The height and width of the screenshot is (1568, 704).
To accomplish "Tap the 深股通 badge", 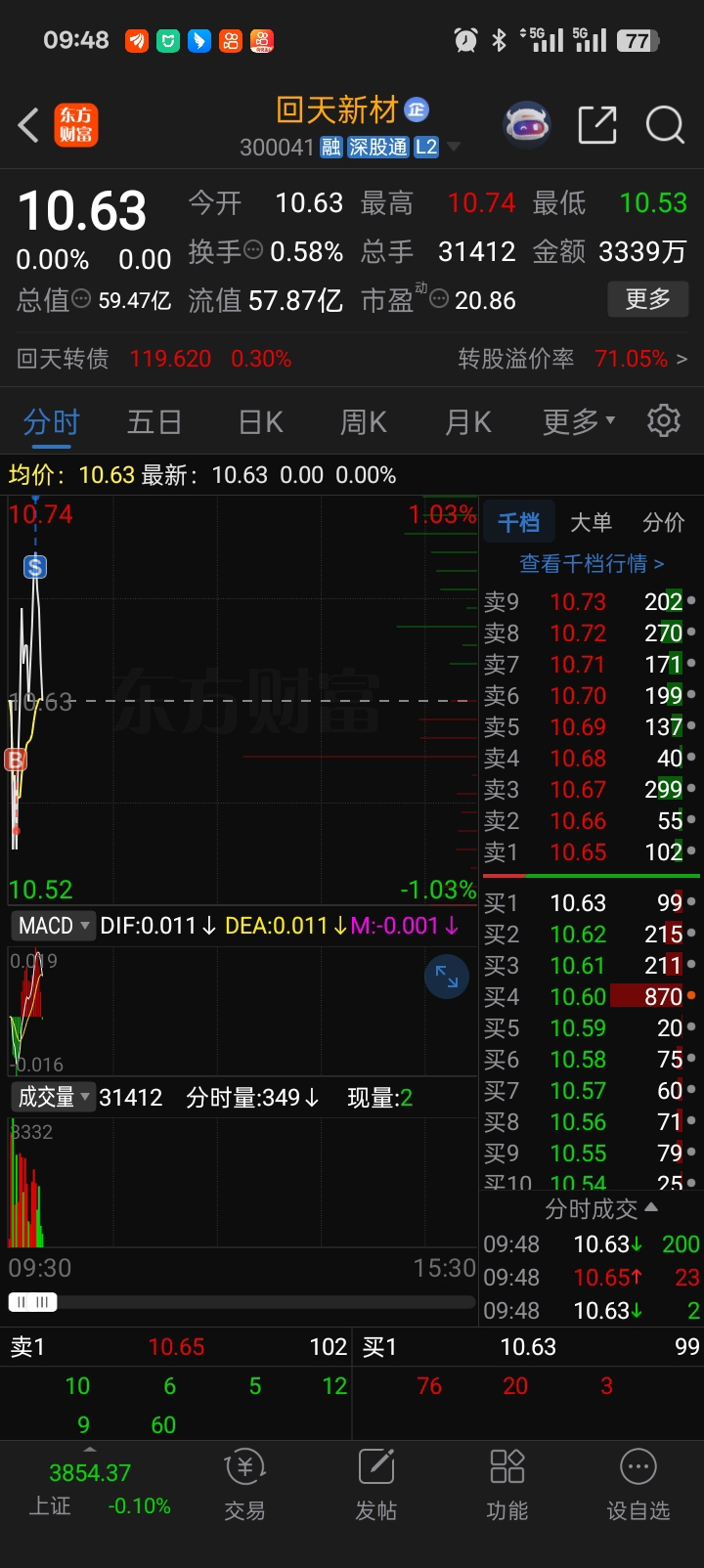I will pos(377,147).
